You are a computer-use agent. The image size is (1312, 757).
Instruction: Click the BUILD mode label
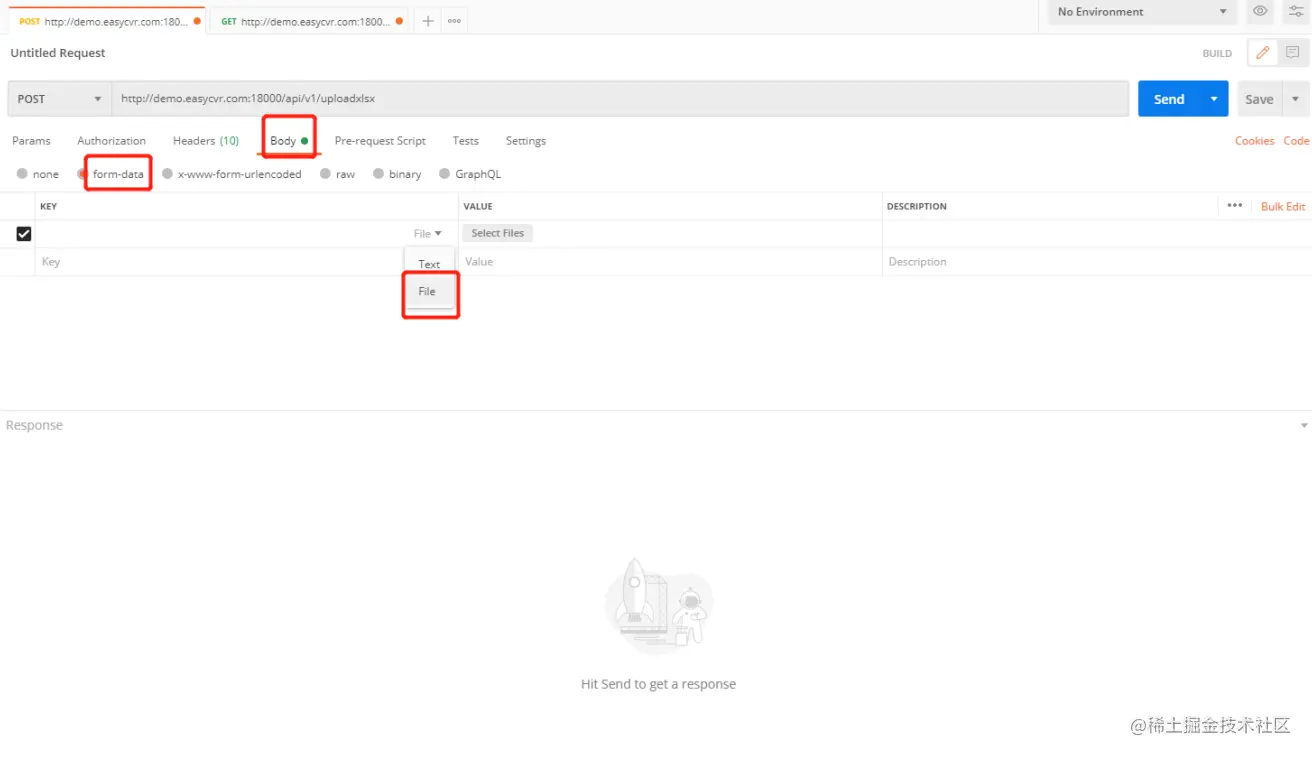tap(1217, 54)
